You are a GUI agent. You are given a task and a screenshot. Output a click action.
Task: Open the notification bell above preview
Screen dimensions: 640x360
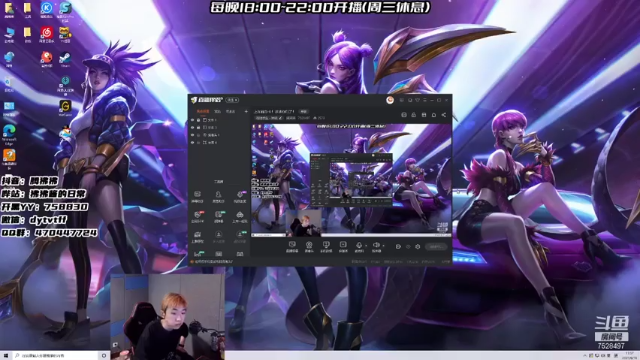point(434,115)
